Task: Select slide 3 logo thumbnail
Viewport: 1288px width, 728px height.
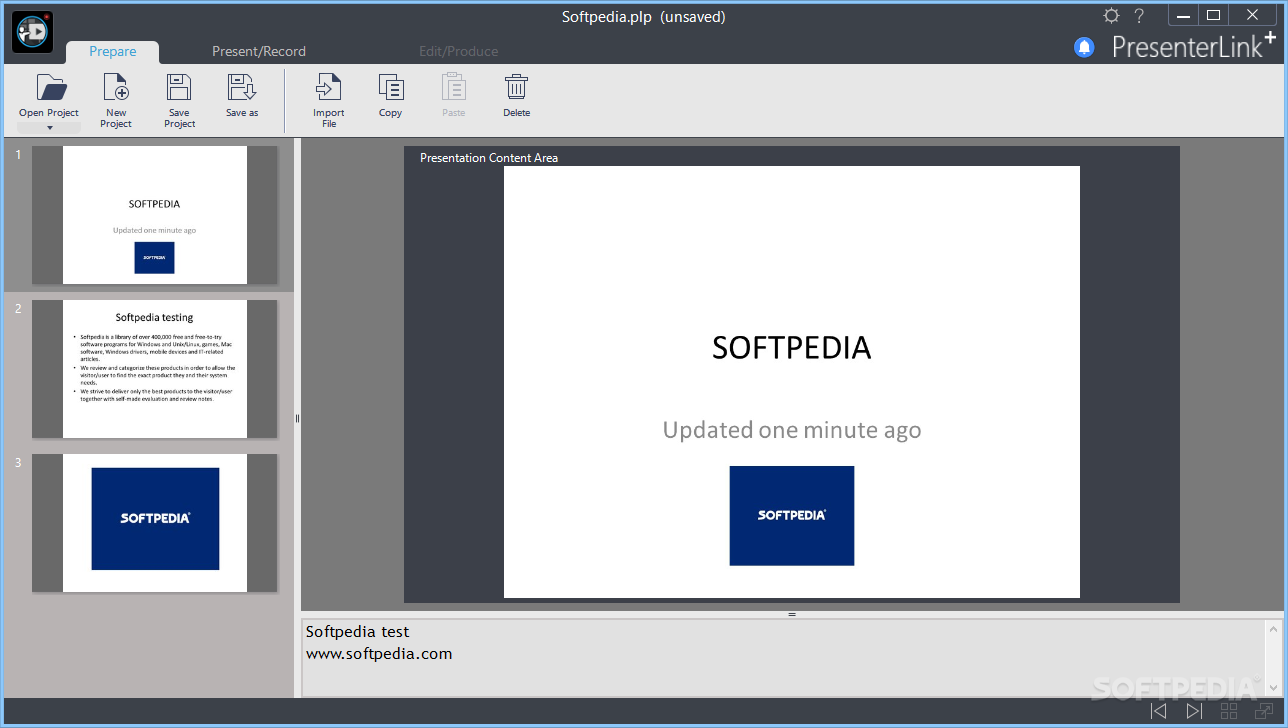Action: click(x=155, y=523)
